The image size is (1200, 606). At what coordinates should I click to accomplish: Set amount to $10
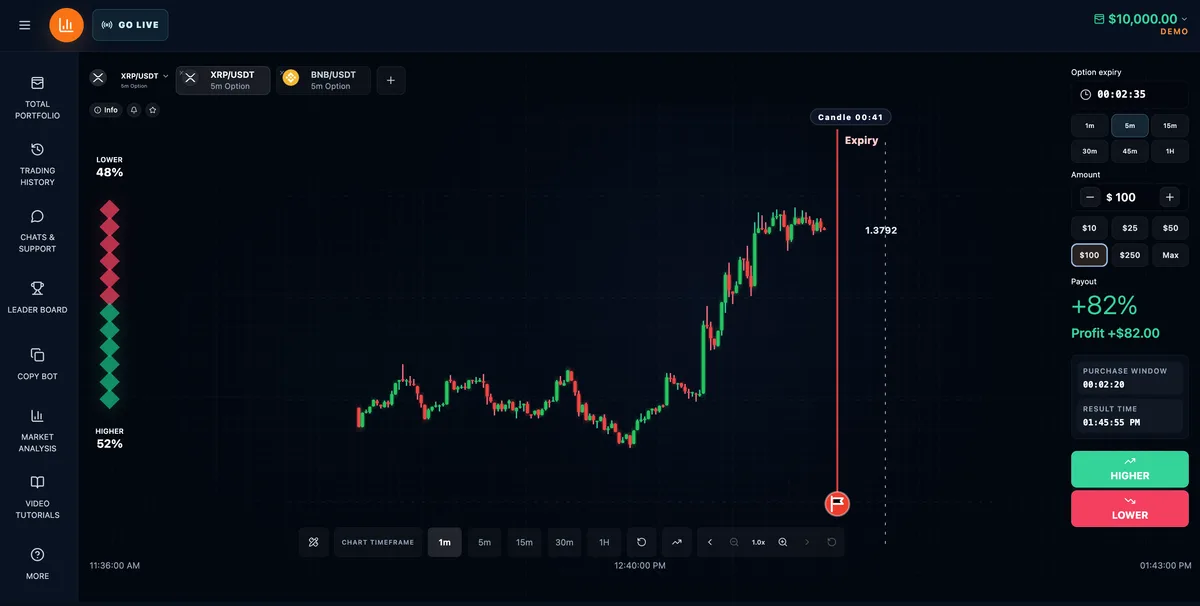1089,228
